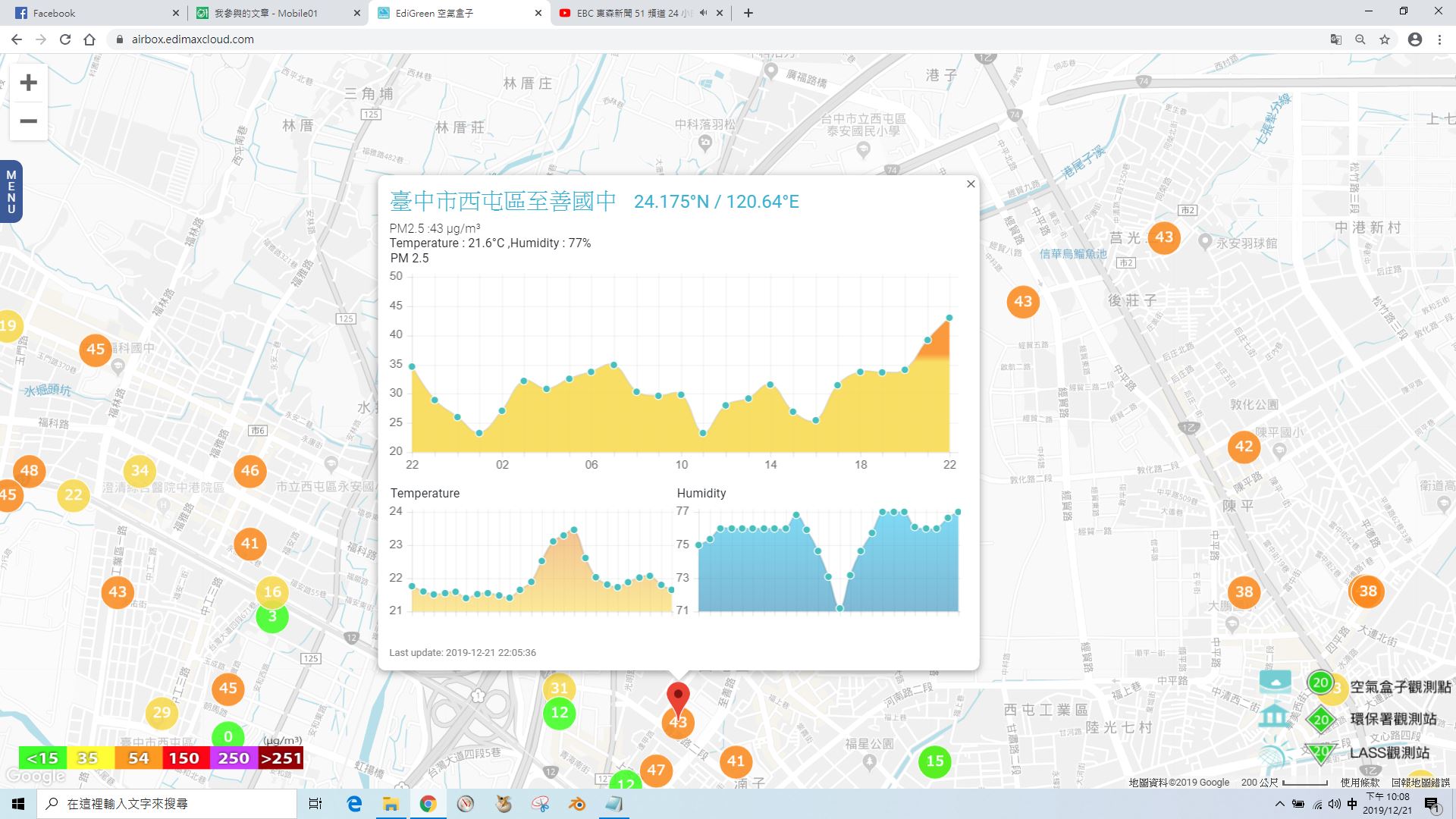This screenshot has width=1456, height=819.
Task: Close the 臺中市西屯區至善國中 sensor popup
Action: point(971,184)
